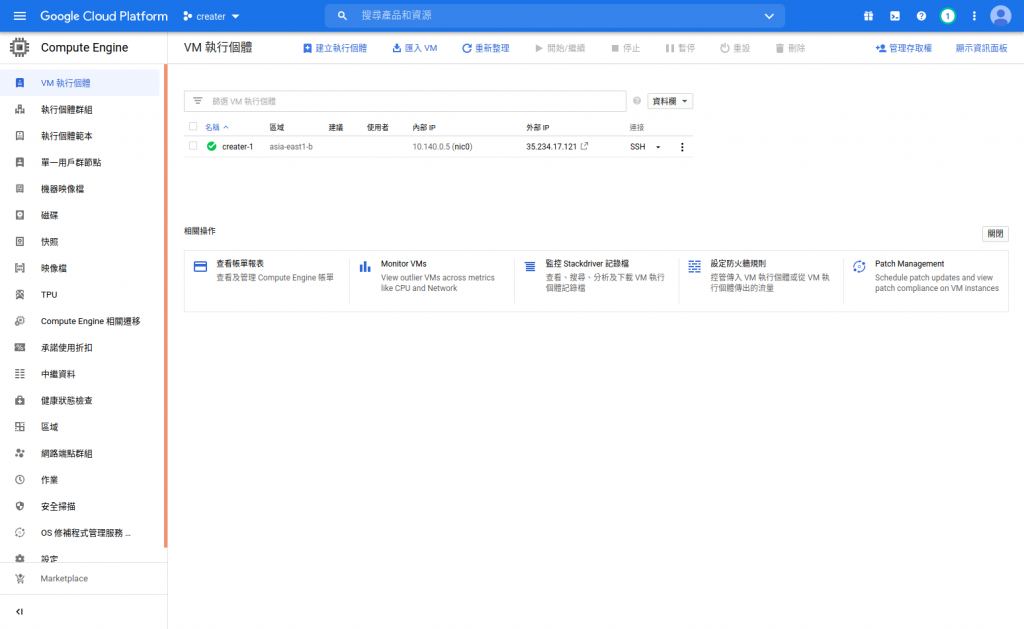
Task: Click the products and resources search field
Action: [x=554, y=16]
